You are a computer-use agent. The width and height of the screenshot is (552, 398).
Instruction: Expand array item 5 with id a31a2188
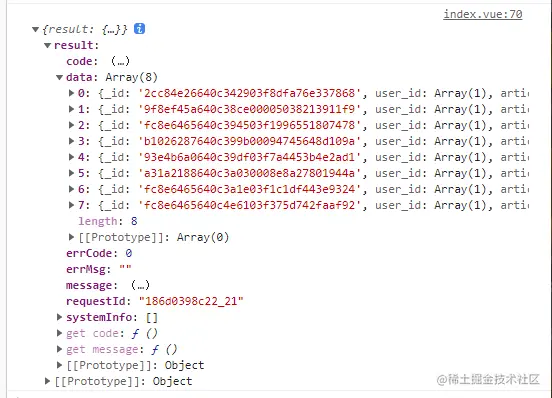click(71, 173)
